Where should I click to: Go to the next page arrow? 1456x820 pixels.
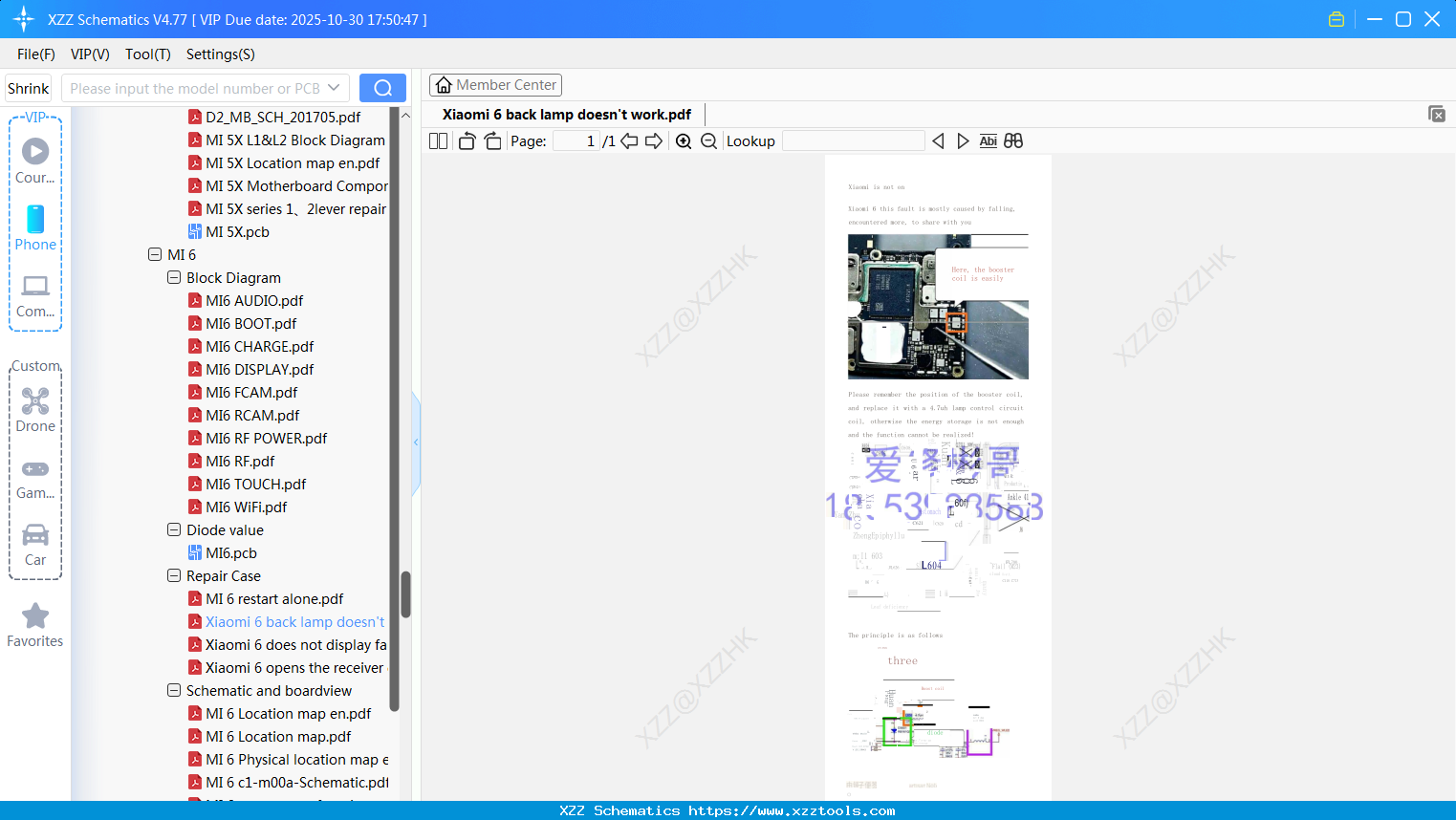coord(654,141)
